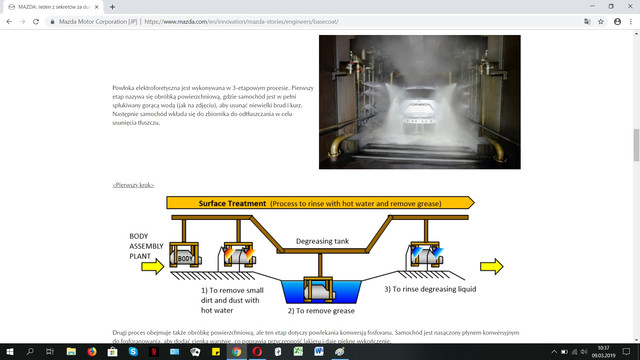Click '3) To rinse degreasing liquid' caption
The width and height of the screenshot is (640, 360).
tap(430, 289)
